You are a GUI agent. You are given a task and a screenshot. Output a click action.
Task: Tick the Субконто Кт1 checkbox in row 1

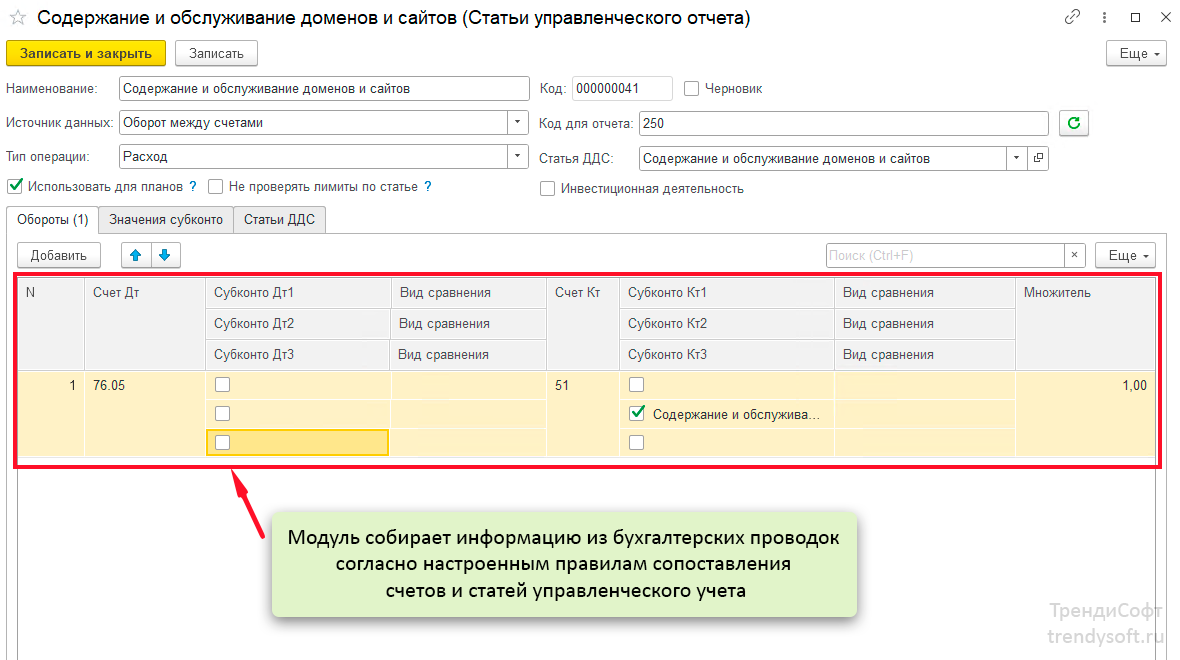point(637,385)
